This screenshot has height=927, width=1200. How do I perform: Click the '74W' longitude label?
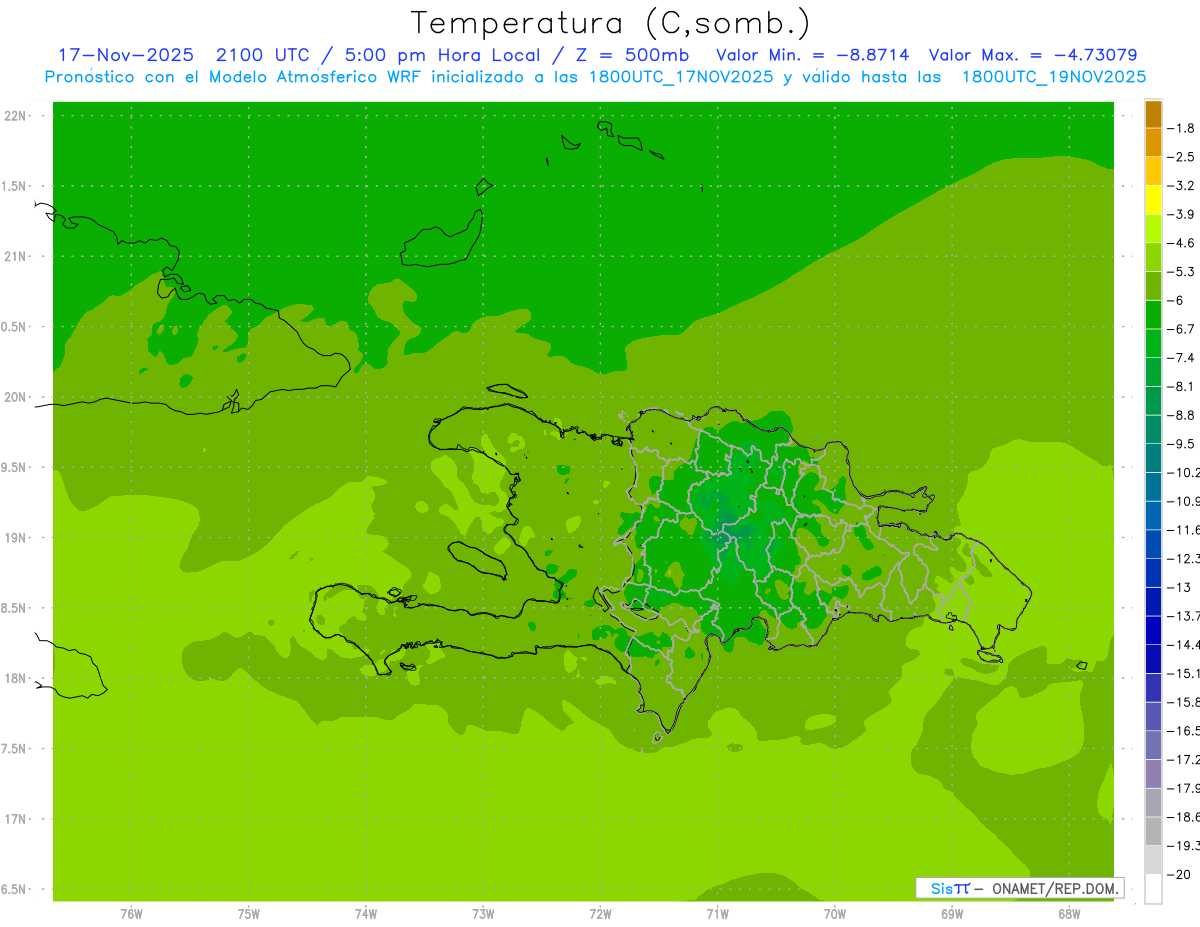click(366, 914)
